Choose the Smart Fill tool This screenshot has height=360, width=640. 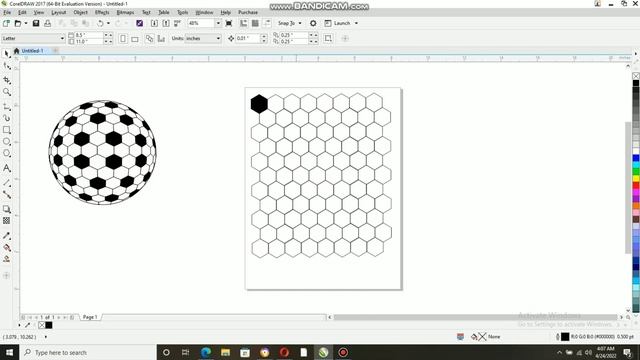7,259
